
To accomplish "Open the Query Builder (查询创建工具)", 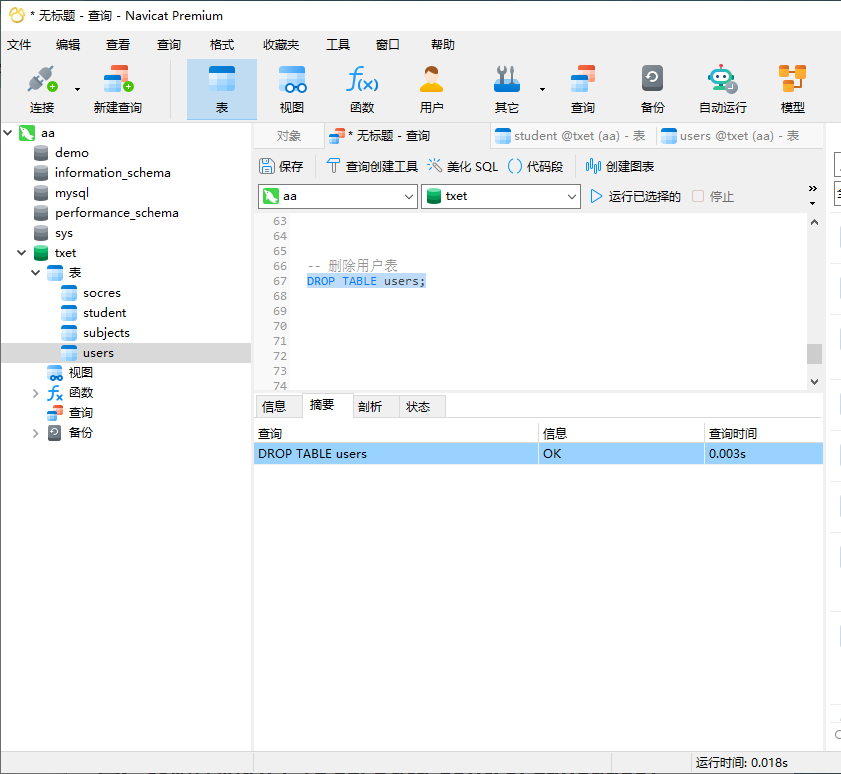I will [372, 166].
